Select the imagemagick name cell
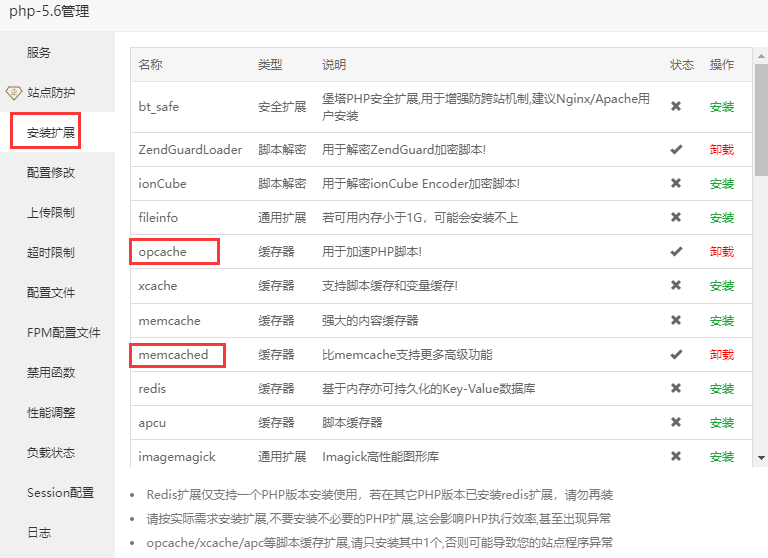 tap(177, 457)
